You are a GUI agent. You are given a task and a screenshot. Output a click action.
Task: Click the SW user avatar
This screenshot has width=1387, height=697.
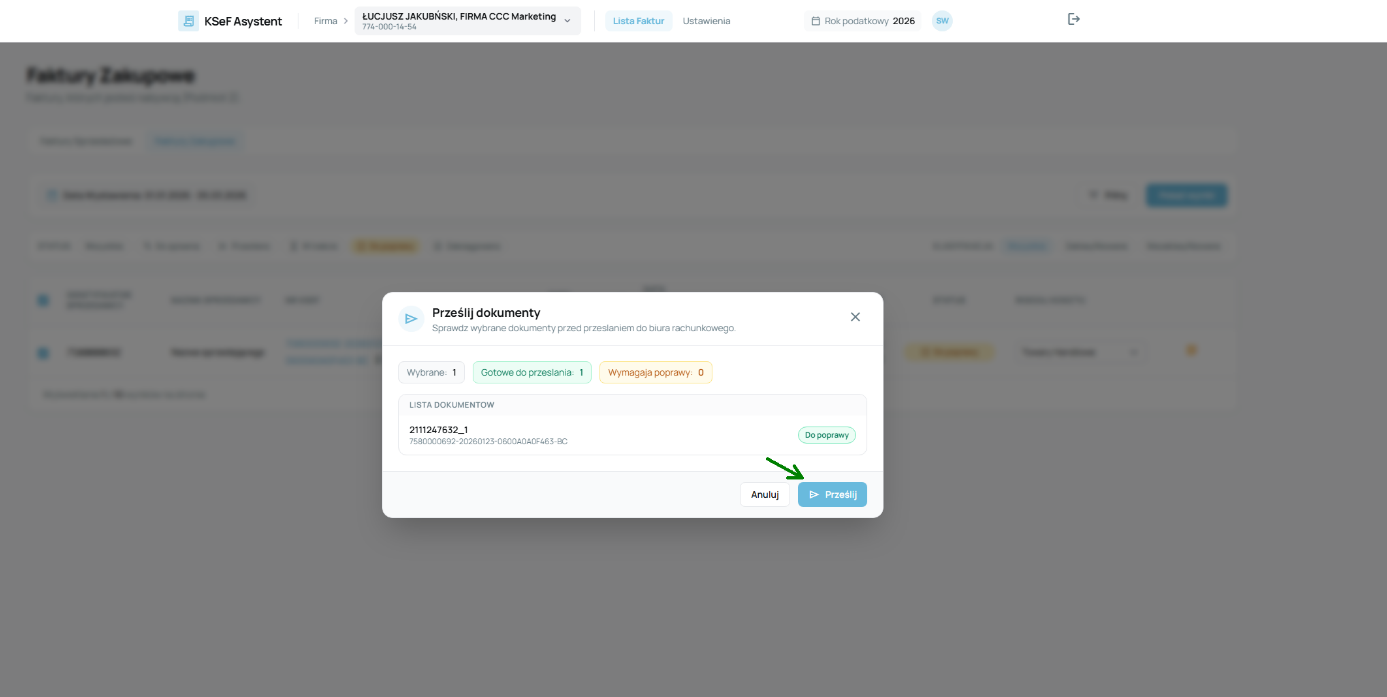[942, 21]
